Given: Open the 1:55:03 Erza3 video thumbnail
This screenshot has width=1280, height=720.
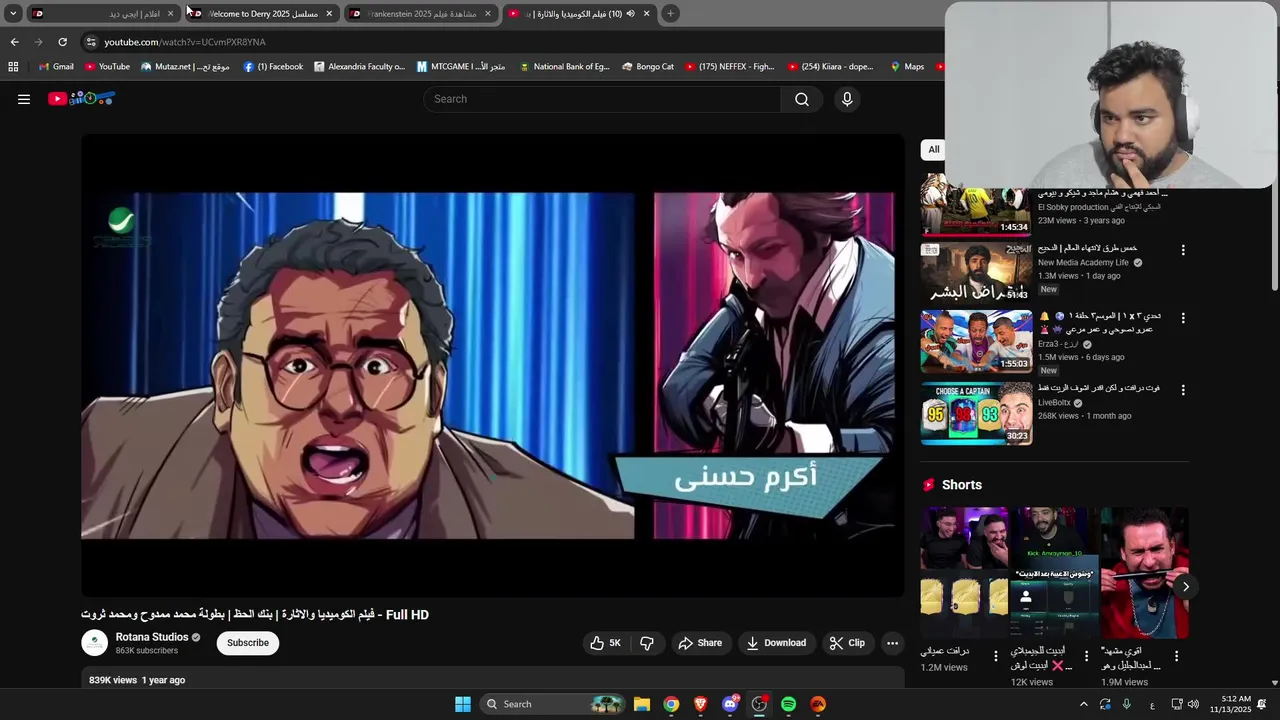Looking at the screenshot, I should point(976,341).
